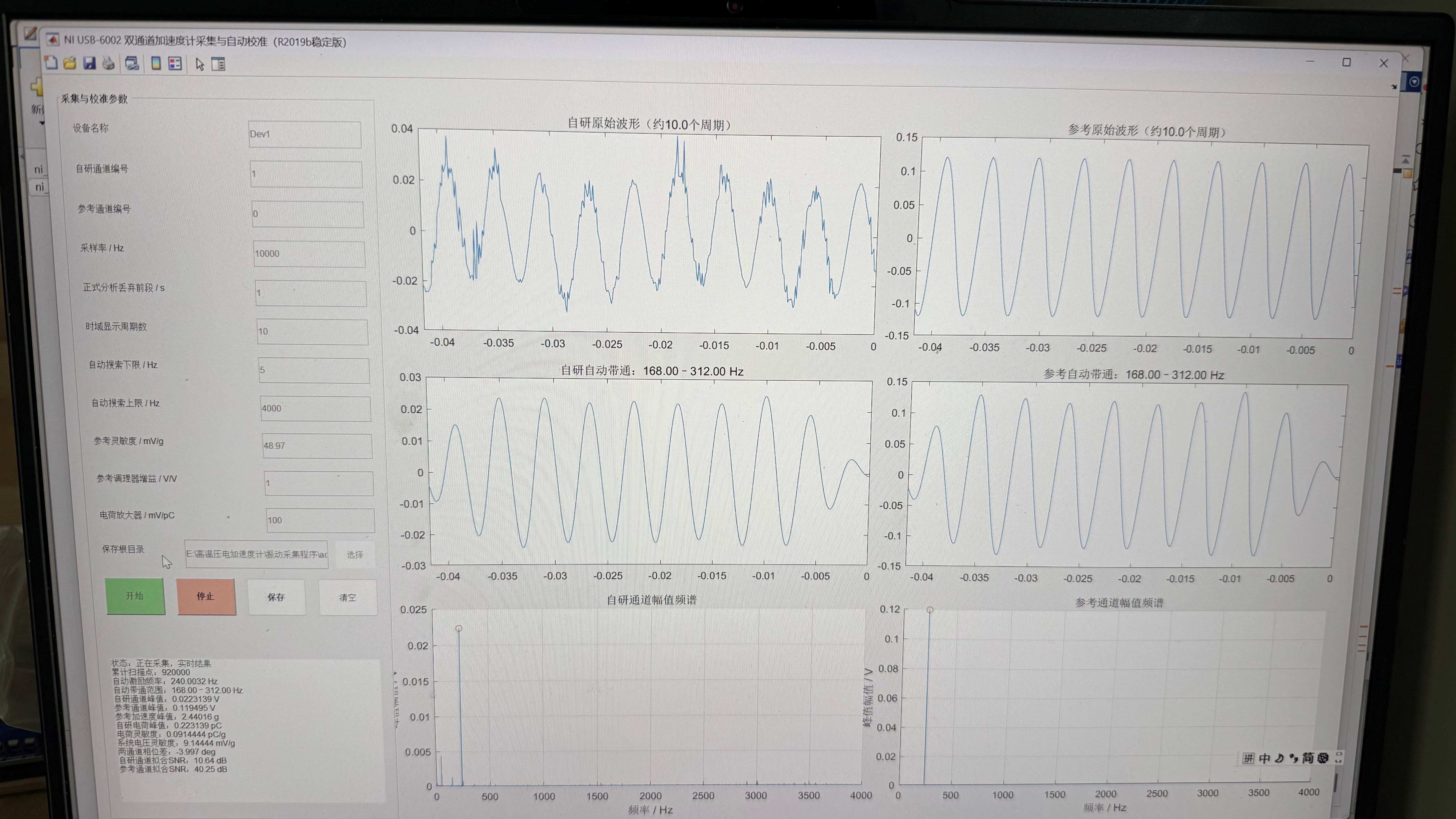Viewport: 1456px width, 819px height.
Task: Save the figure using the floppy disk icon
Action: 89,63
